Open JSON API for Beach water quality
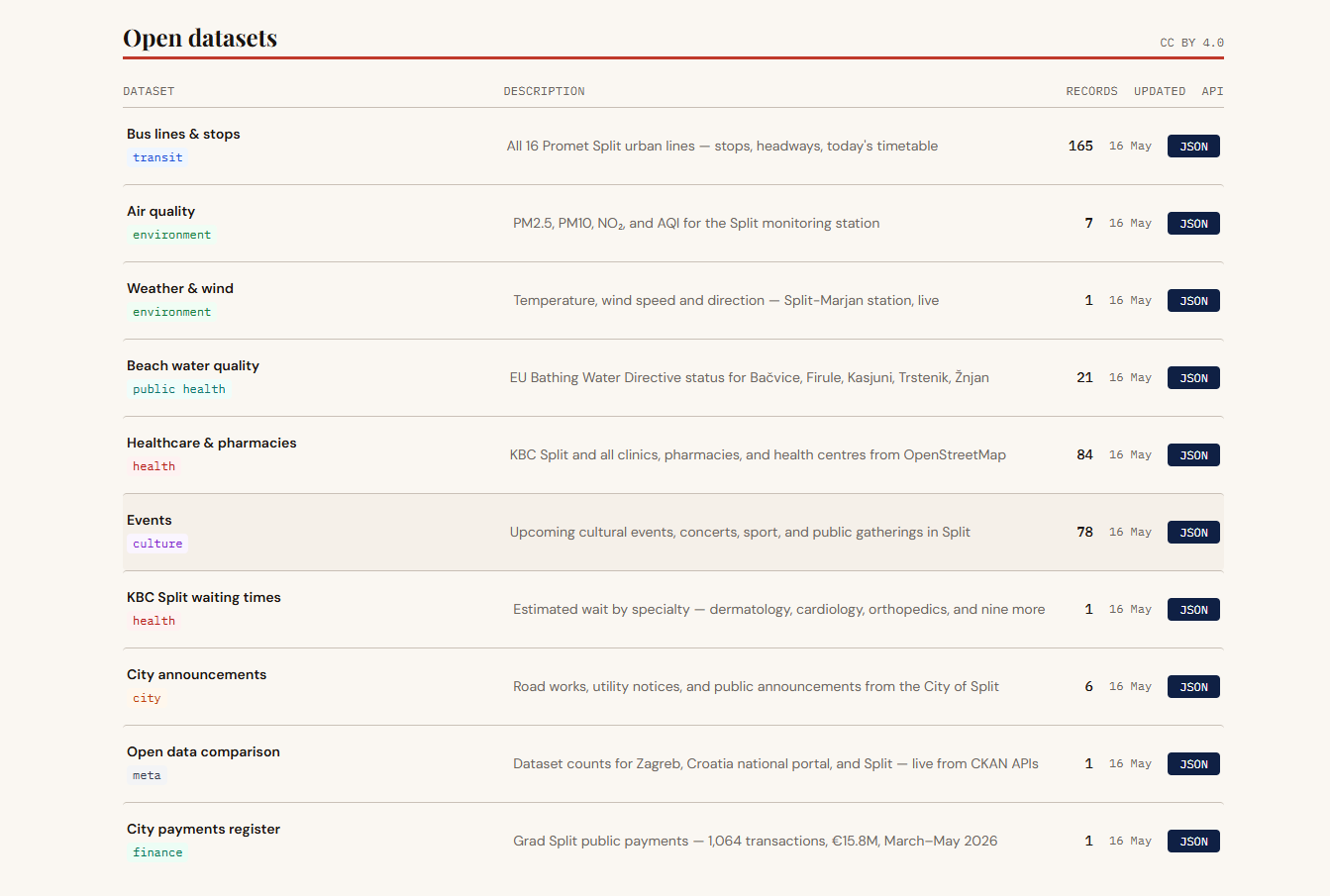1330x896 pixels. (1193, 378)
